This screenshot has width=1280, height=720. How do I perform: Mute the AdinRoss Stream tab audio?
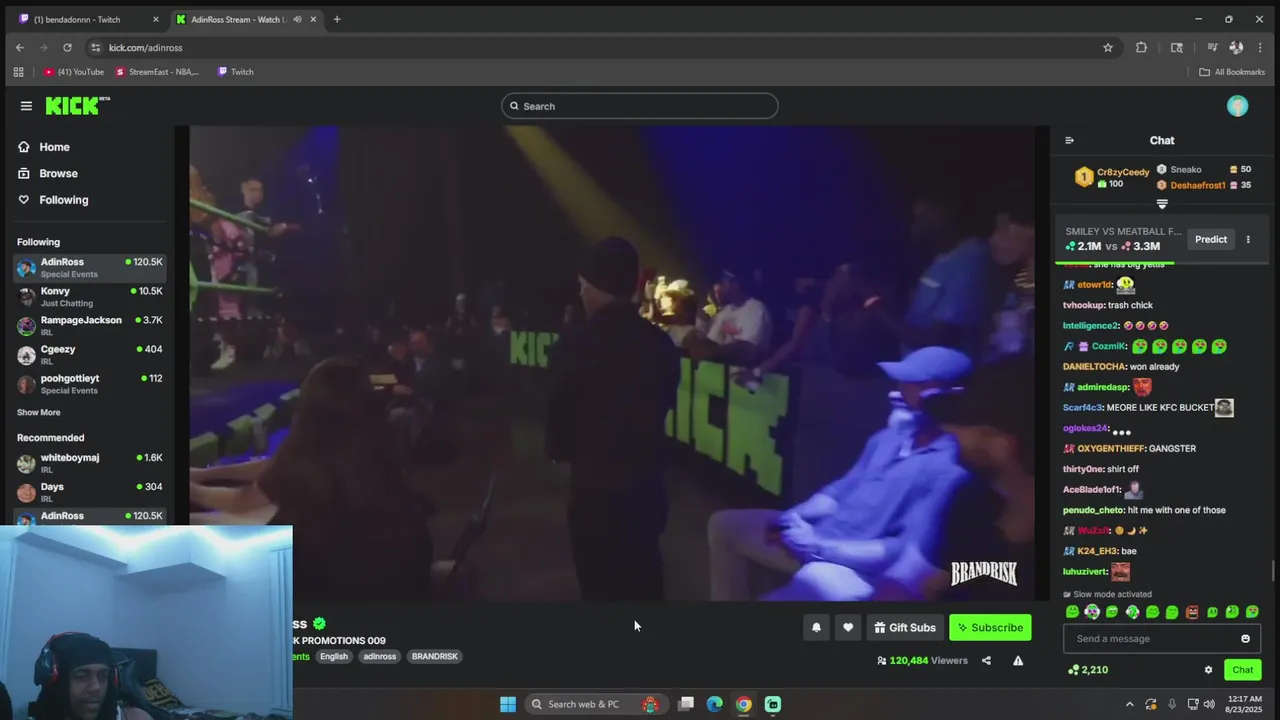pos(297,20)
